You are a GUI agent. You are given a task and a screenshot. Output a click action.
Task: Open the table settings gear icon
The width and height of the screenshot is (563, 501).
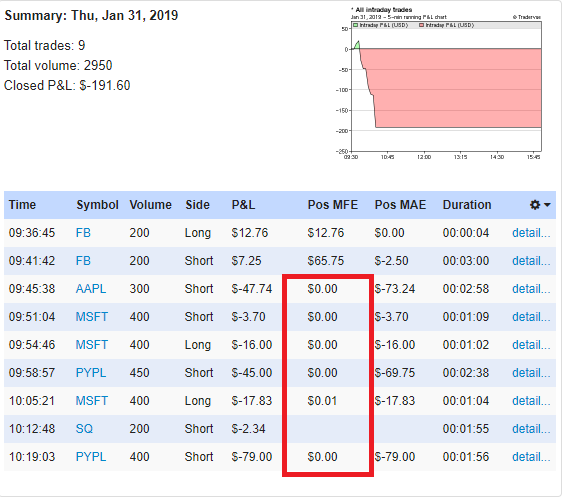tap(535, 205)
